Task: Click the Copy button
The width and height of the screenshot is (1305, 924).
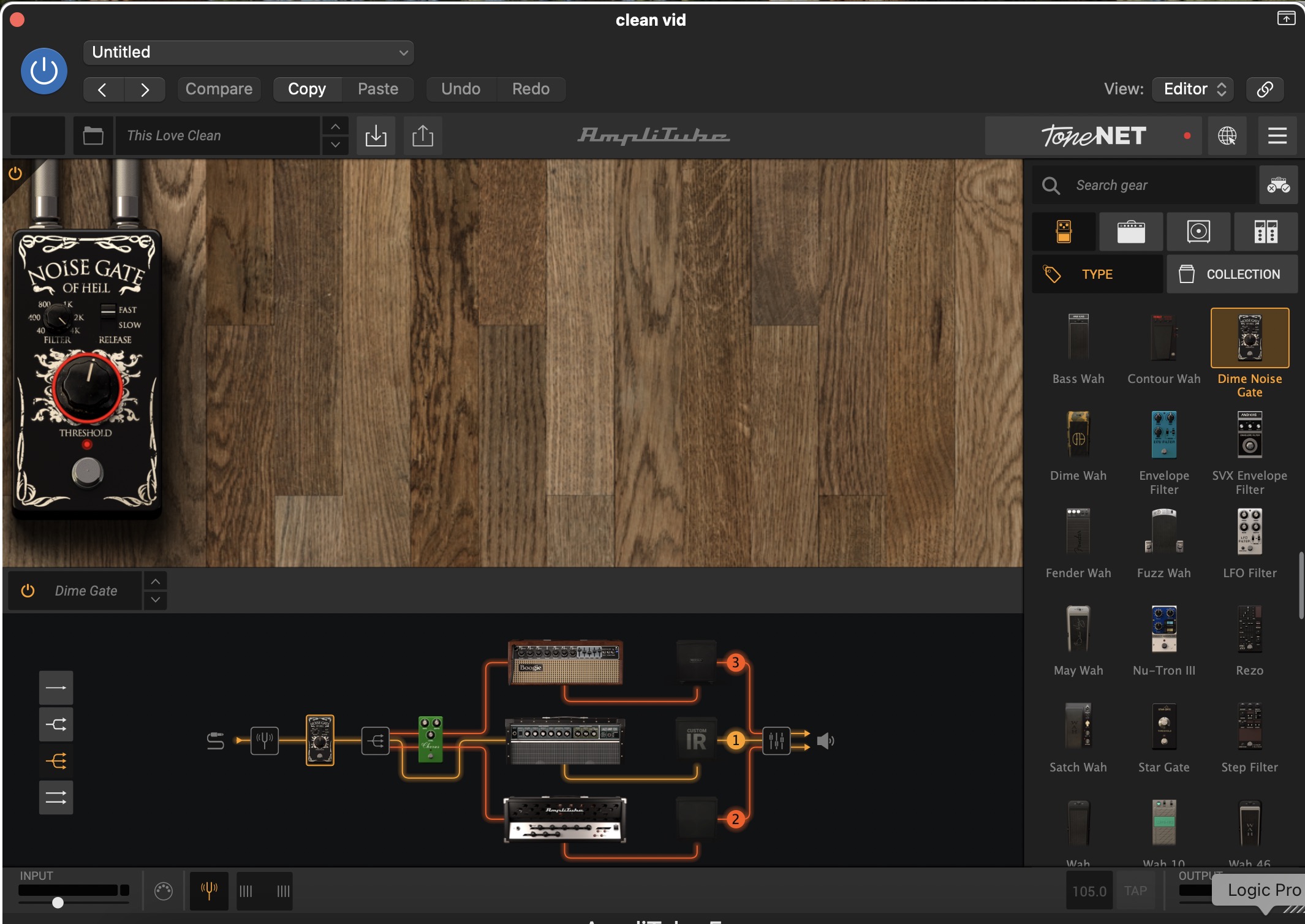Action: (x=307, y=89)
